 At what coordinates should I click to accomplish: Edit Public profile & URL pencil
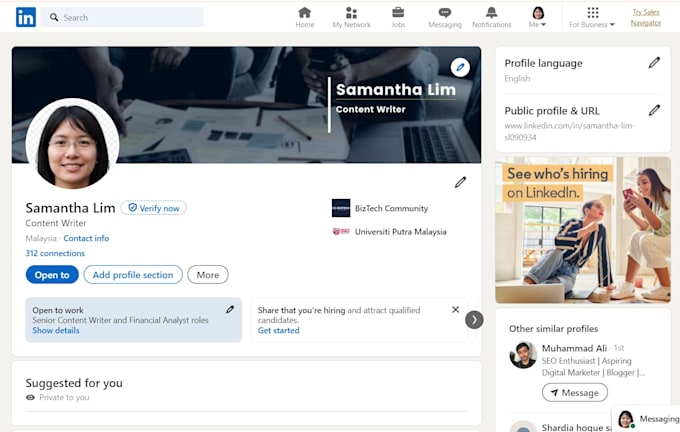654,111
